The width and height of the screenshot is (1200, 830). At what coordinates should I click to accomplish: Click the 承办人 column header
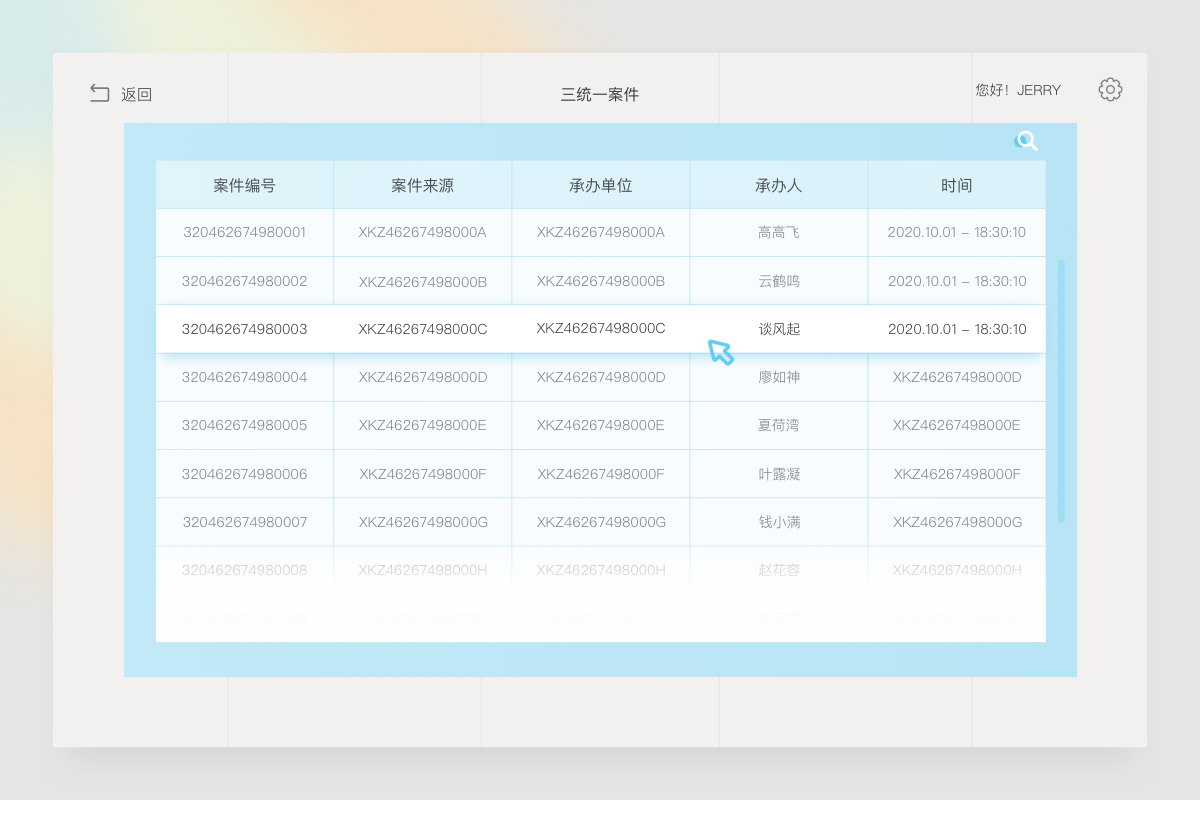pyautogui.click(x=779, y=185)
